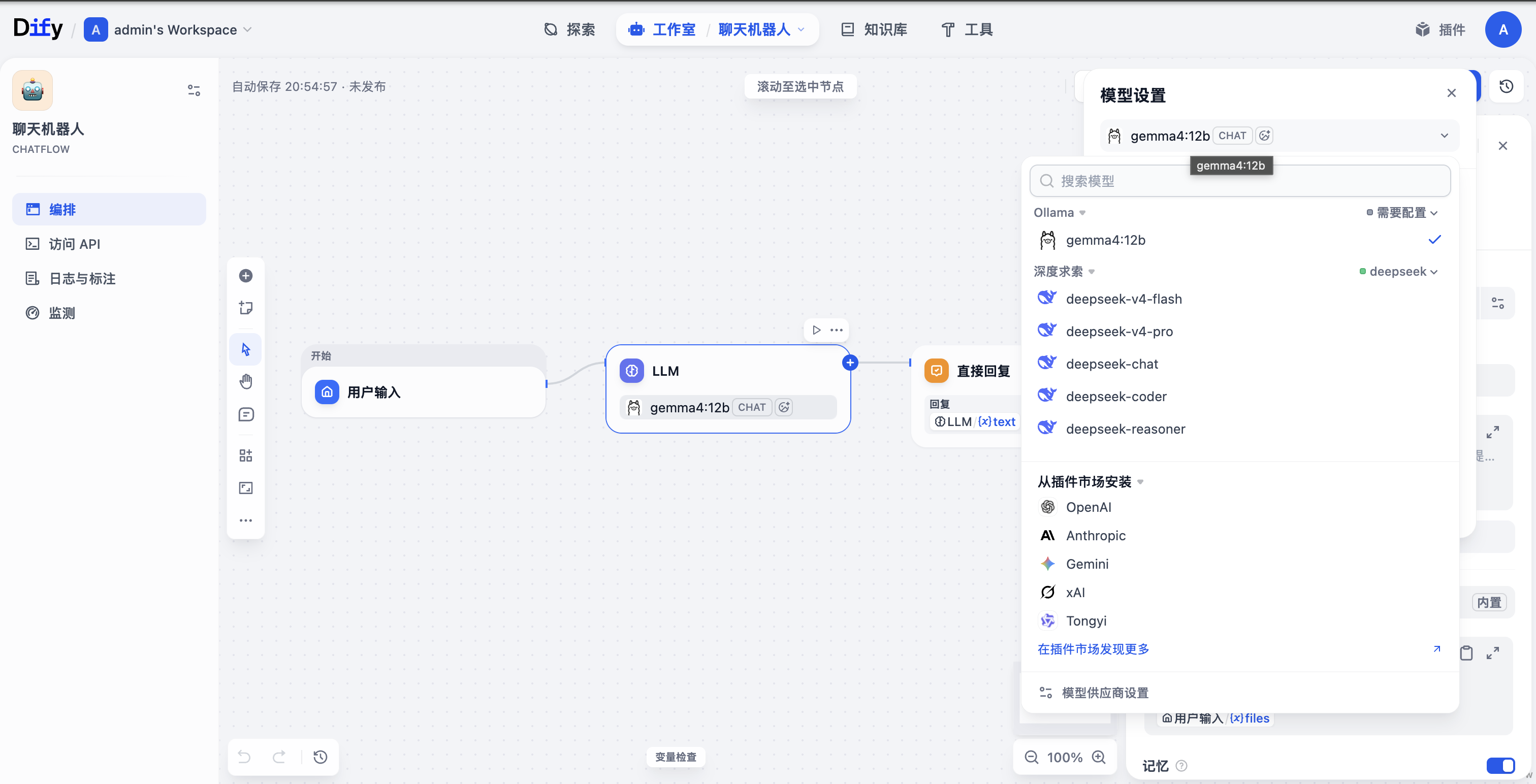Add a new node with the plus tool

pos(246,275)
